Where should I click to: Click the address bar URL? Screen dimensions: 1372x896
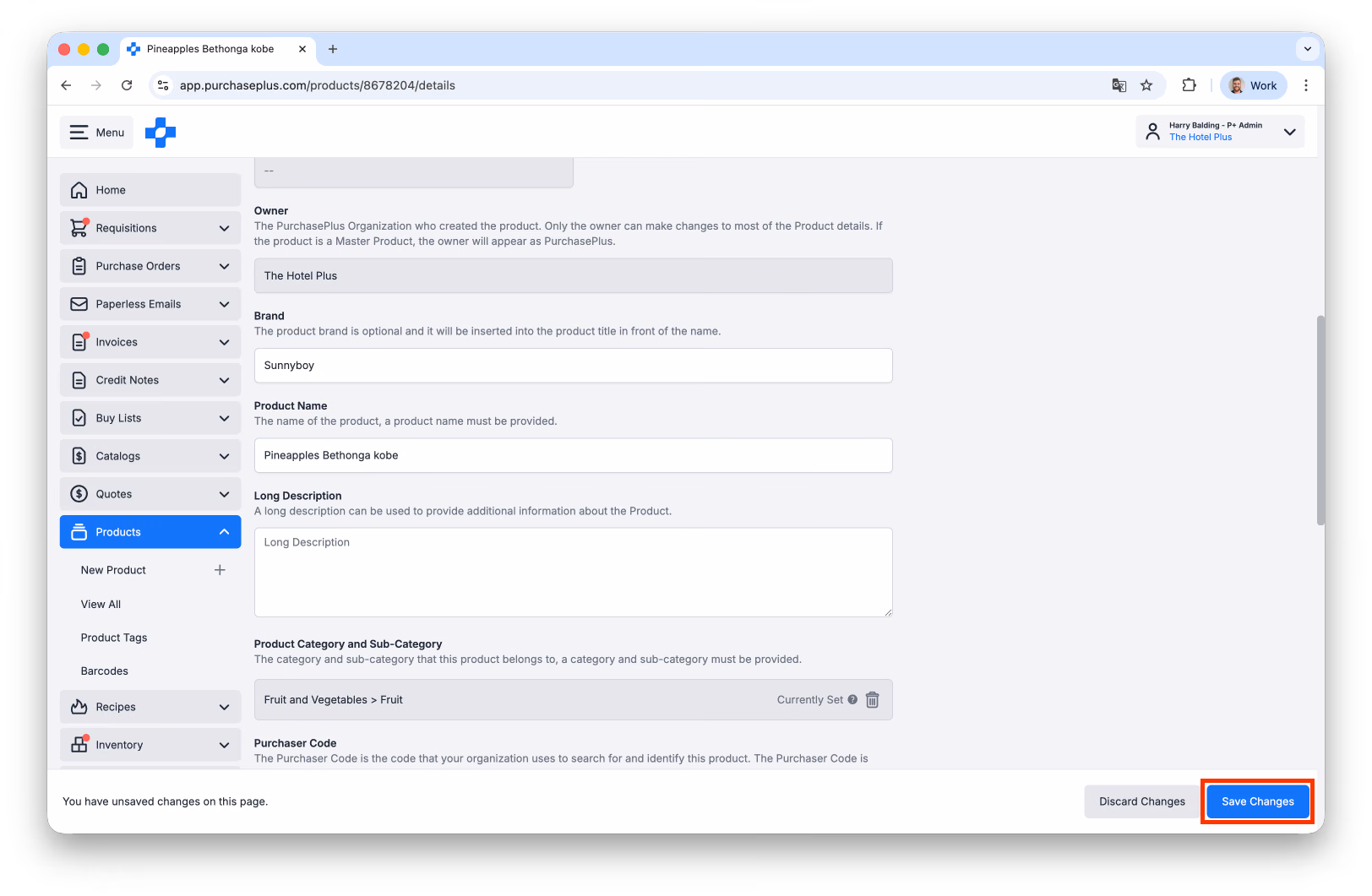click(x=317, y=85)
